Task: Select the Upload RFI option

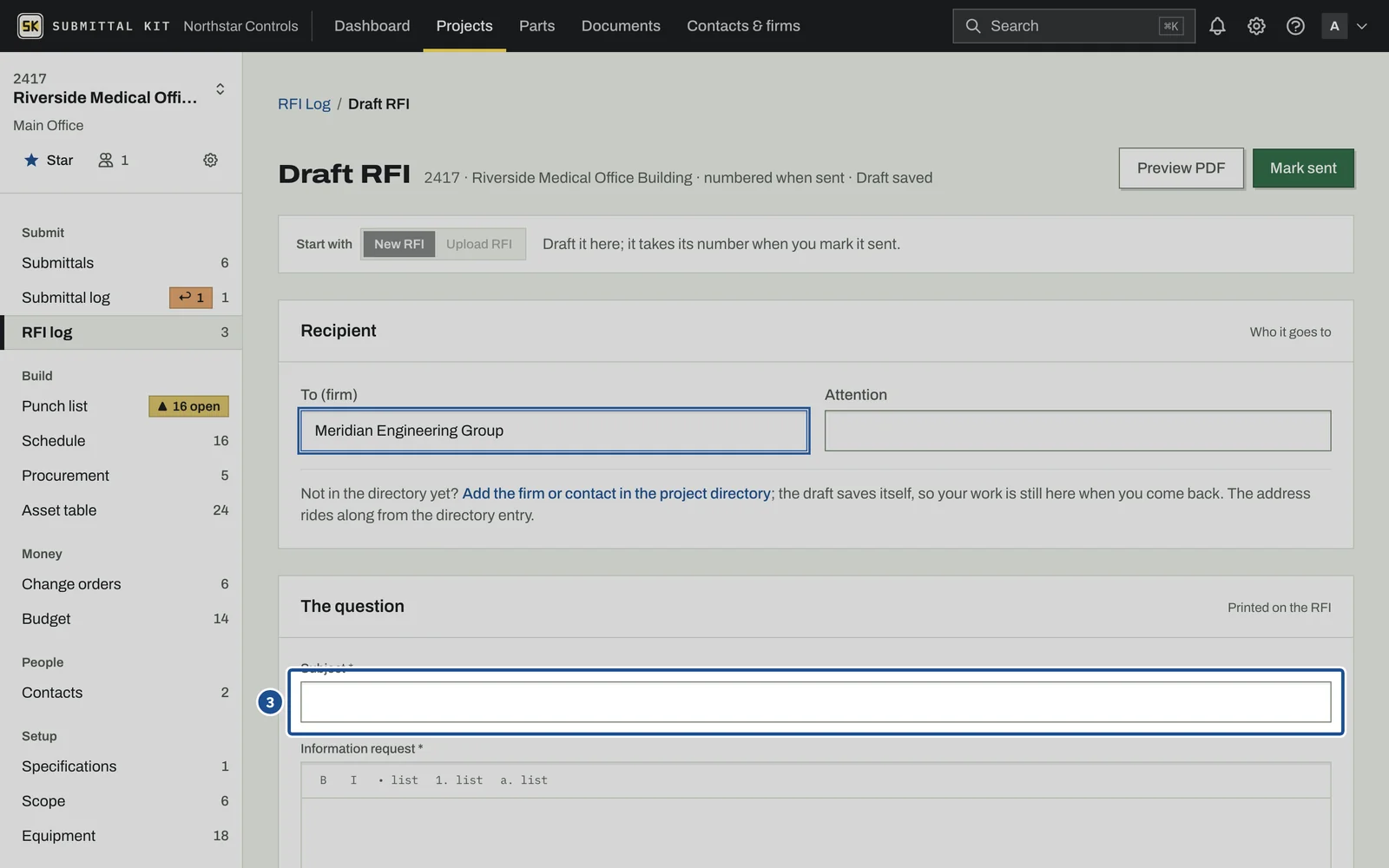Action: (479, 244)
